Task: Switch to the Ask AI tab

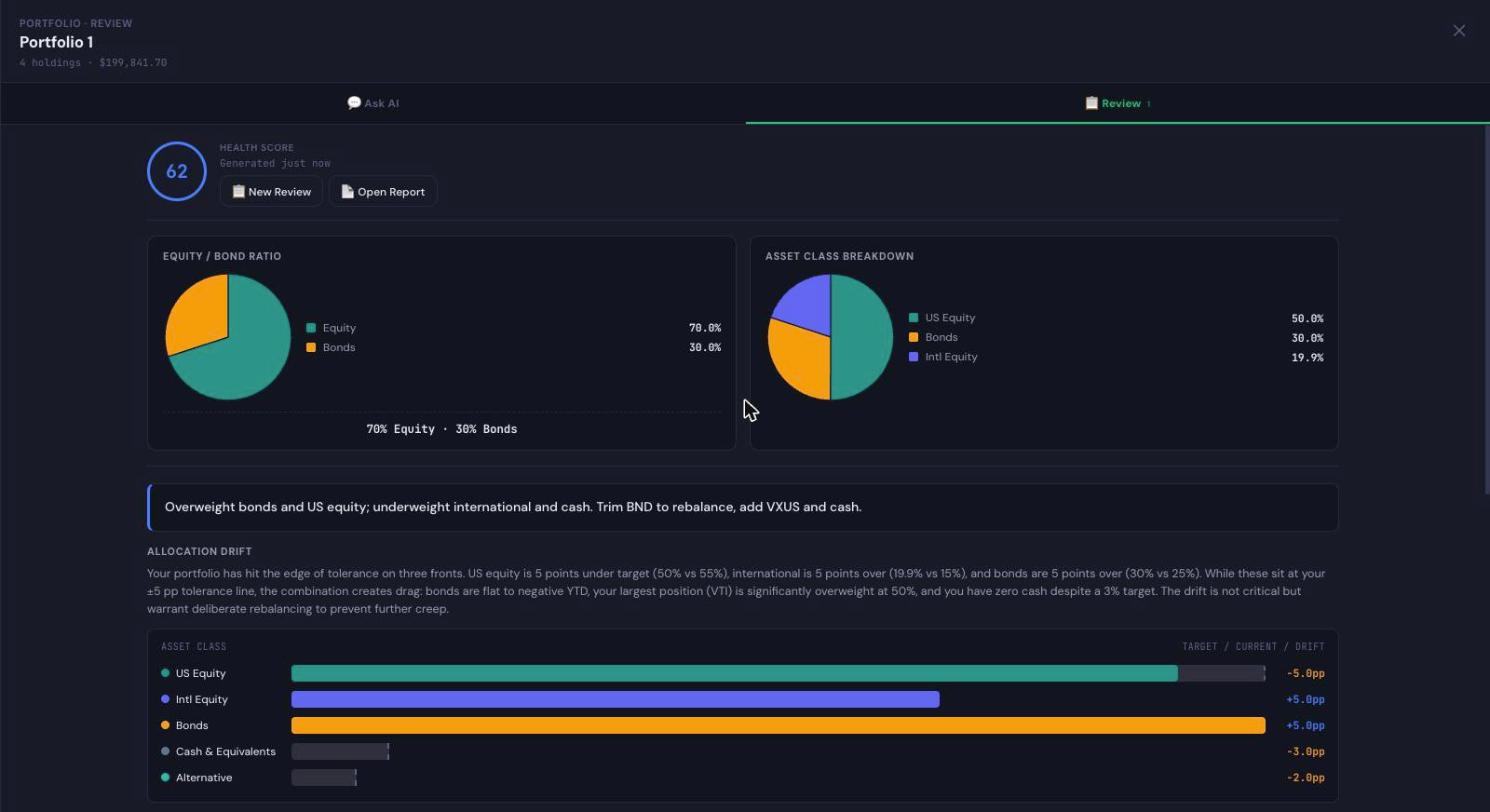Action: [x=373, y=103]
